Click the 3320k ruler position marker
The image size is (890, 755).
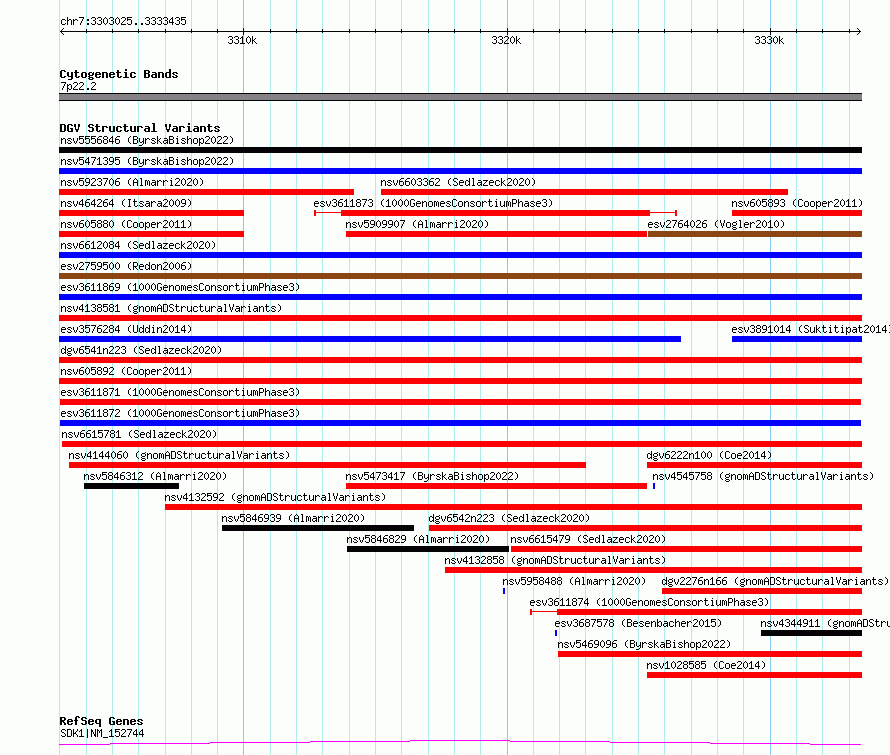point(506,40)
